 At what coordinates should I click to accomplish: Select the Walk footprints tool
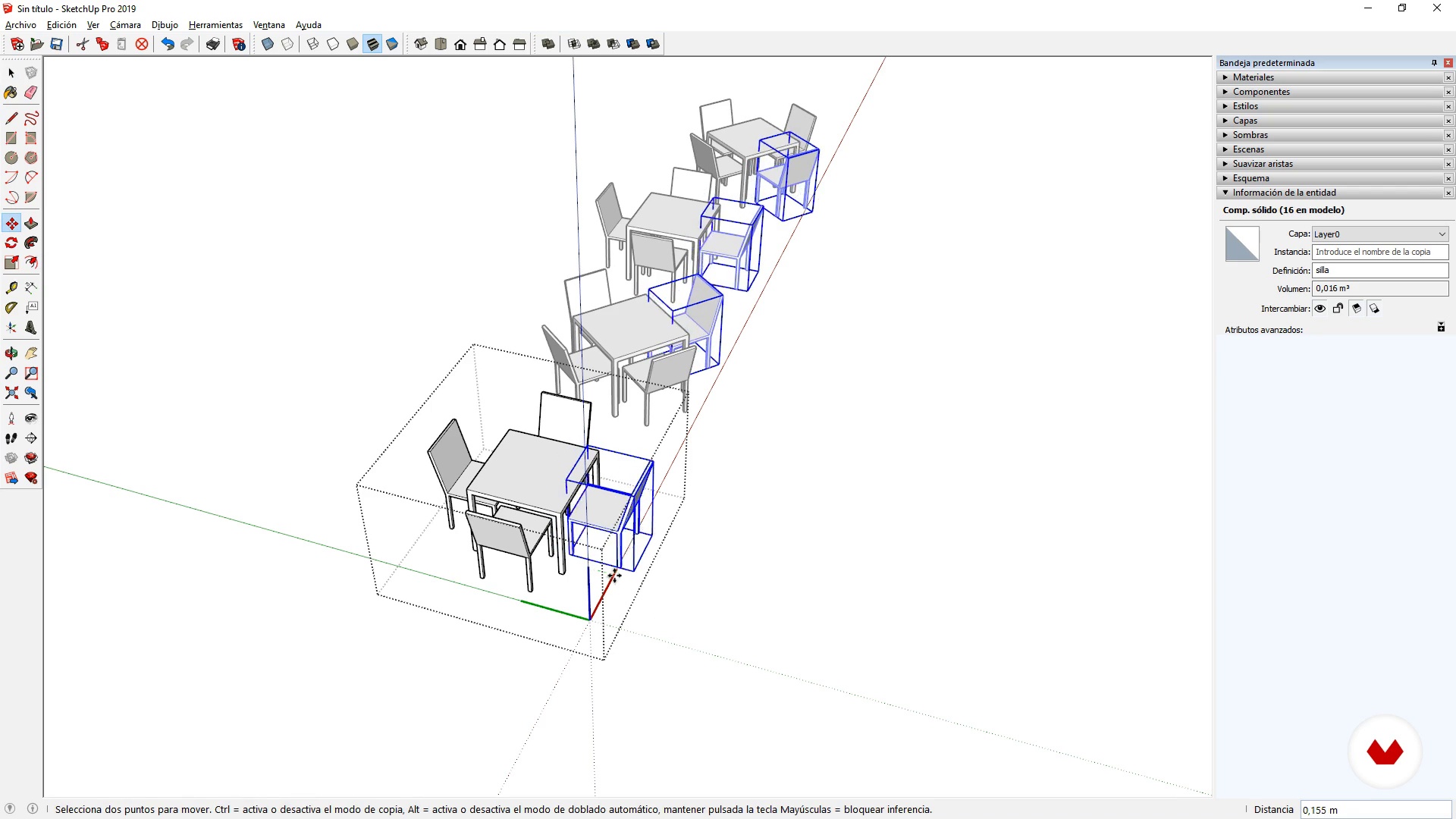click(x=11, y=438)
